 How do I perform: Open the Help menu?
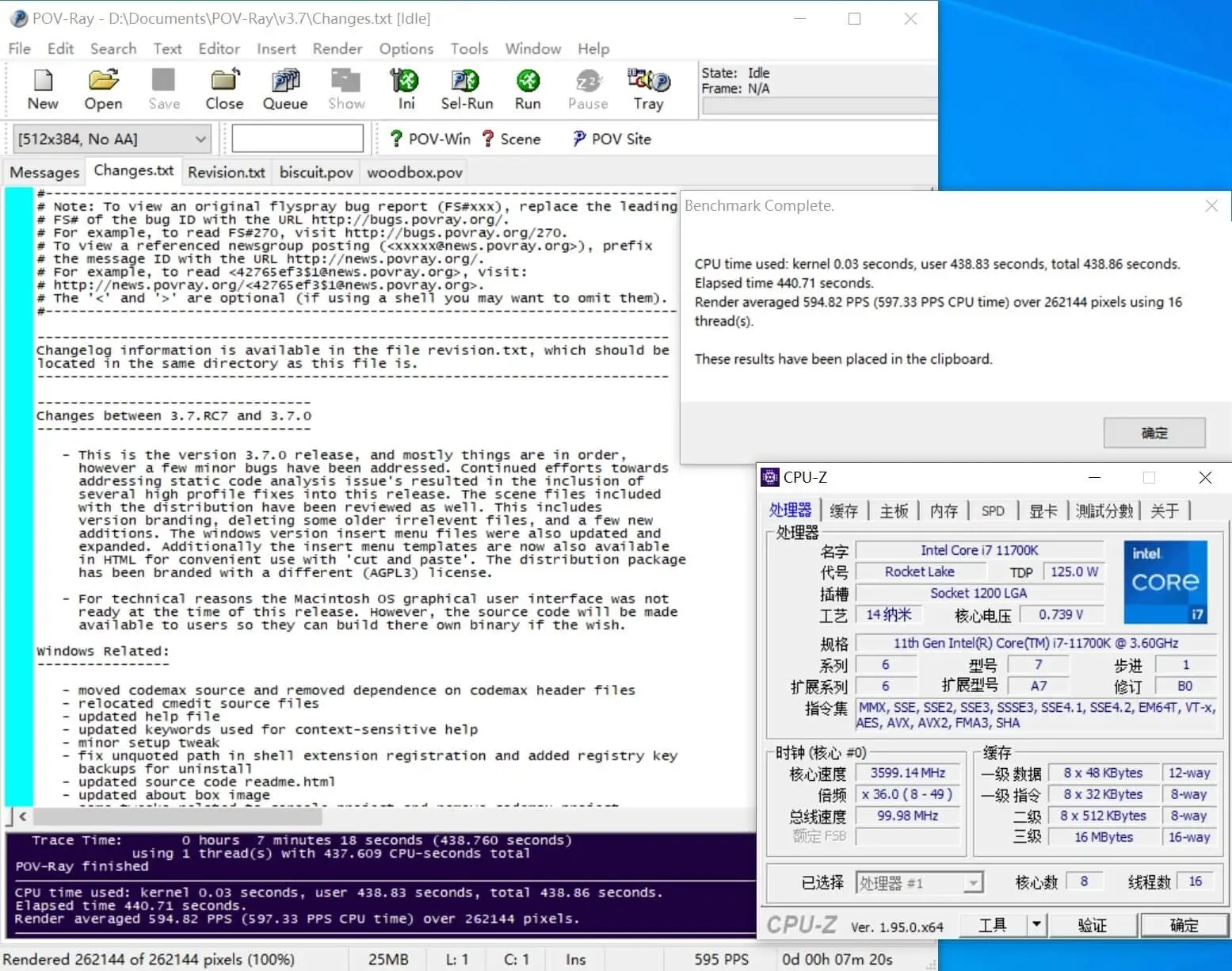pyautogui.click(x=593, y=48)
